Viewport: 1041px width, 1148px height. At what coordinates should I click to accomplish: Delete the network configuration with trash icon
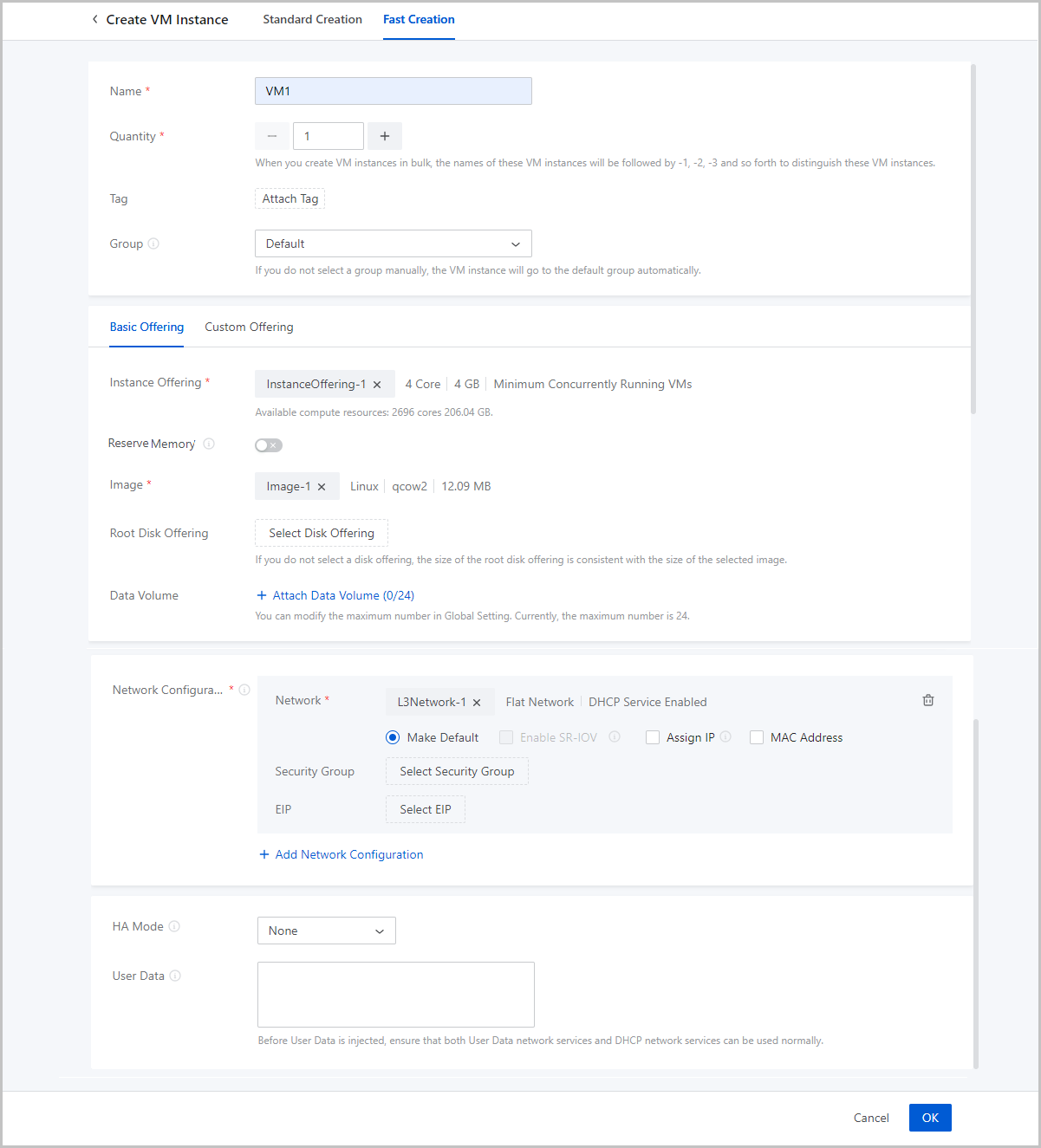(x=928, y=700)
